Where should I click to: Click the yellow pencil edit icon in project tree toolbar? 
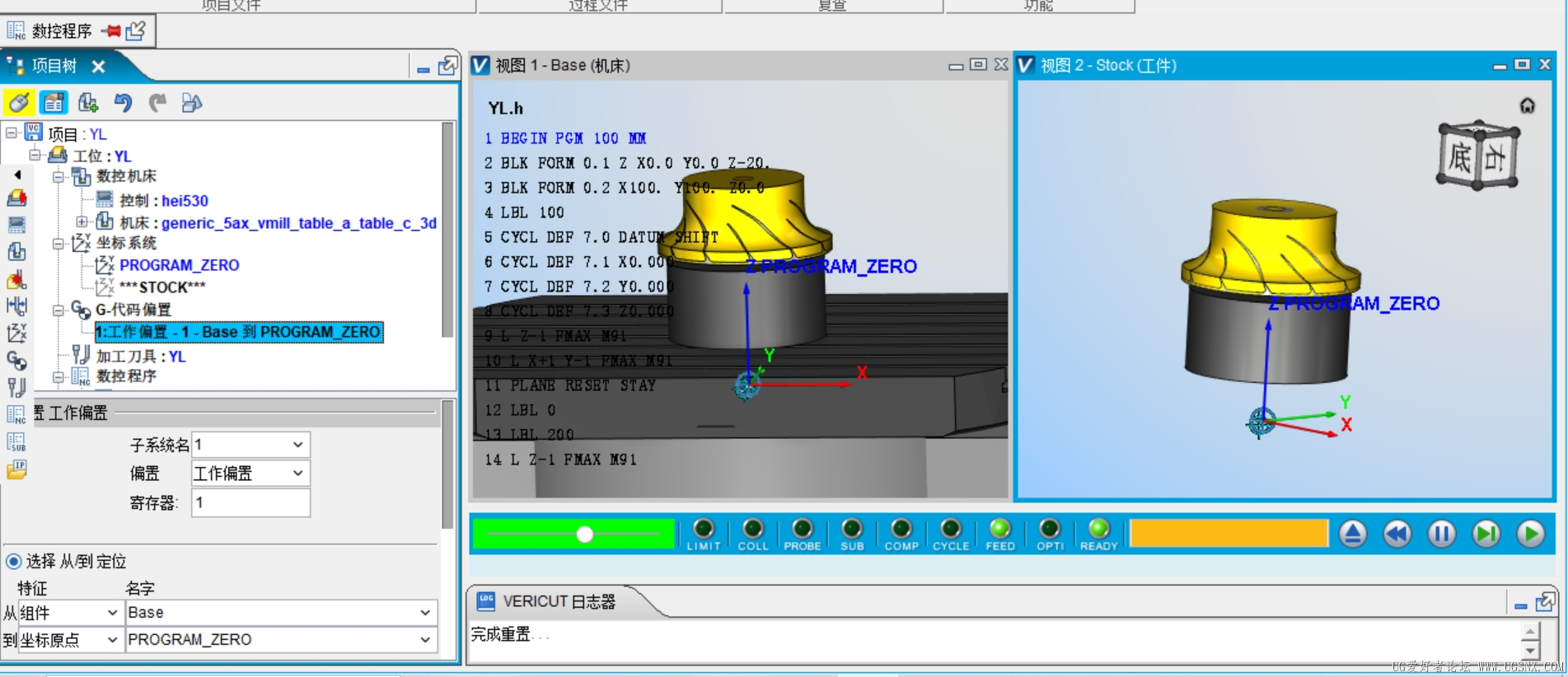pos(18,102)
